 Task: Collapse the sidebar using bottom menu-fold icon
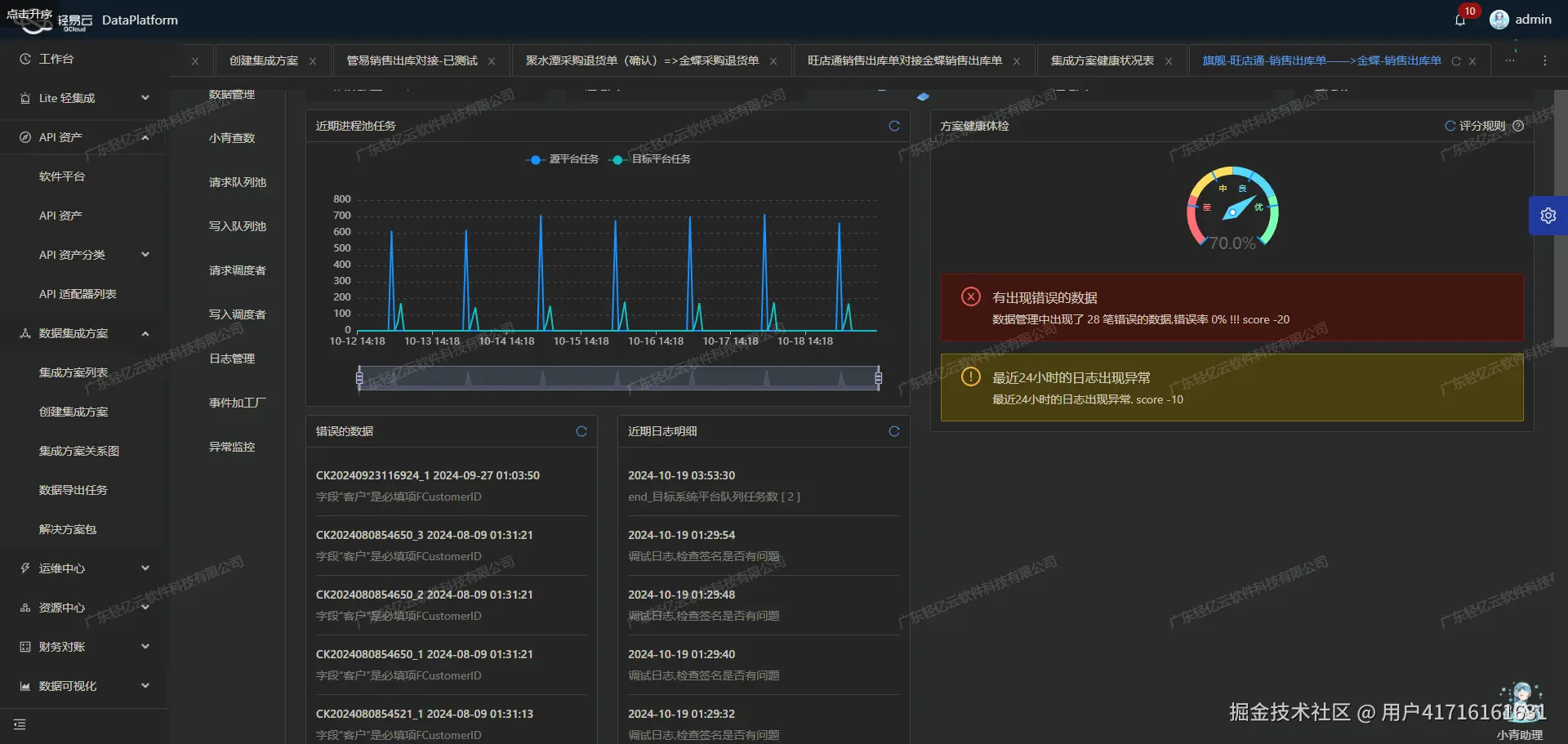(20, 724)
